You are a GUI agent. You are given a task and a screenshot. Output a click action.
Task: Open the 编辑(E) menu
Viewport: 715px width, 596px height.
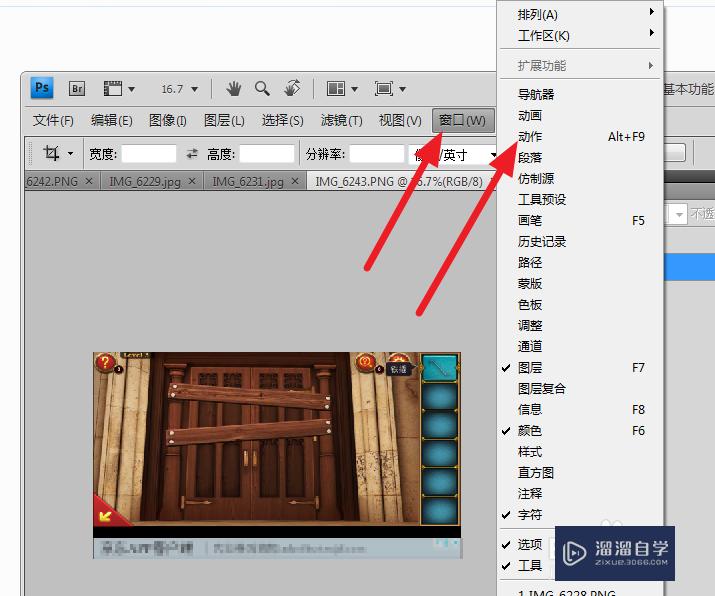(x=112, y=120)
